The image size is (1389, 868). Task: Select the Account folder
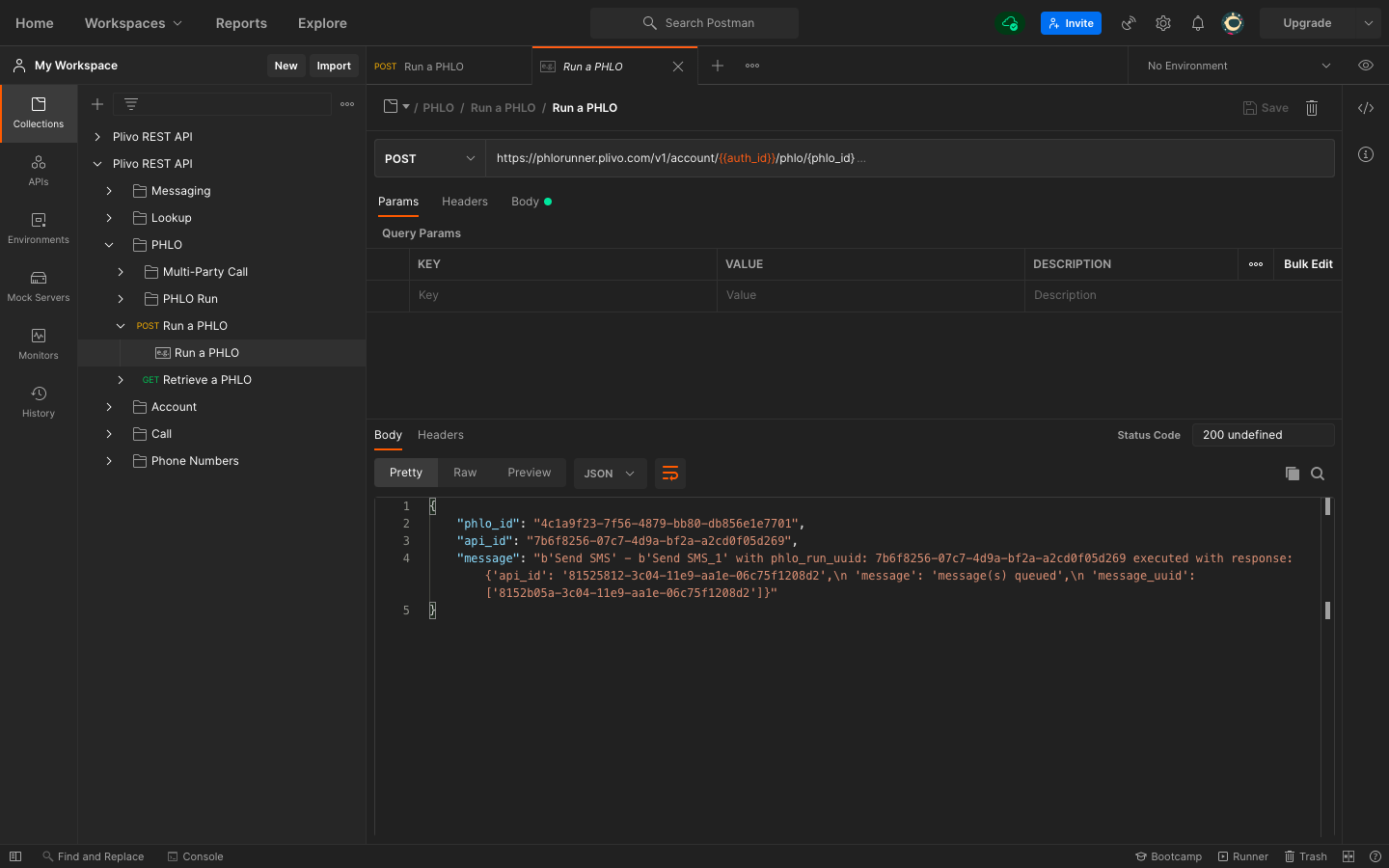[174, 407]
